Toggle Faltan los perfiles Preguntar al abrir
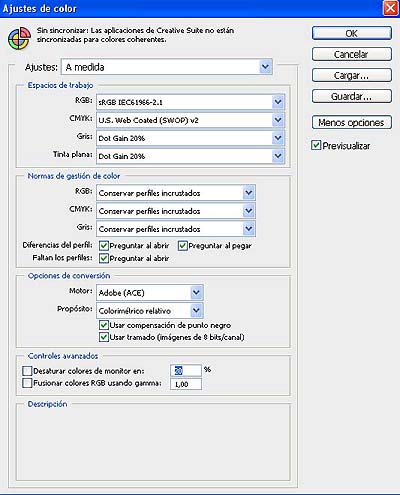Screen dimensions: 400x495 [x=104, y=258]
